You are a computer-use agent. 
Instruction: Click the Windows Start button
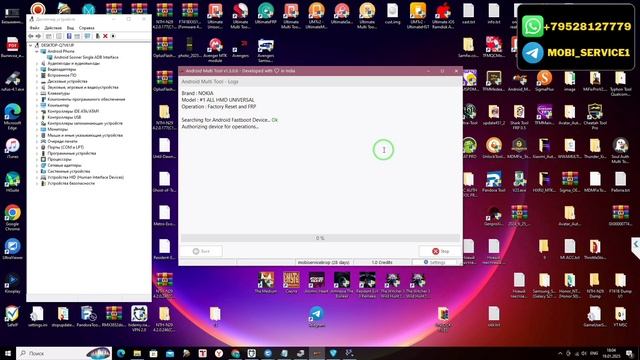[x=7, y=353]
